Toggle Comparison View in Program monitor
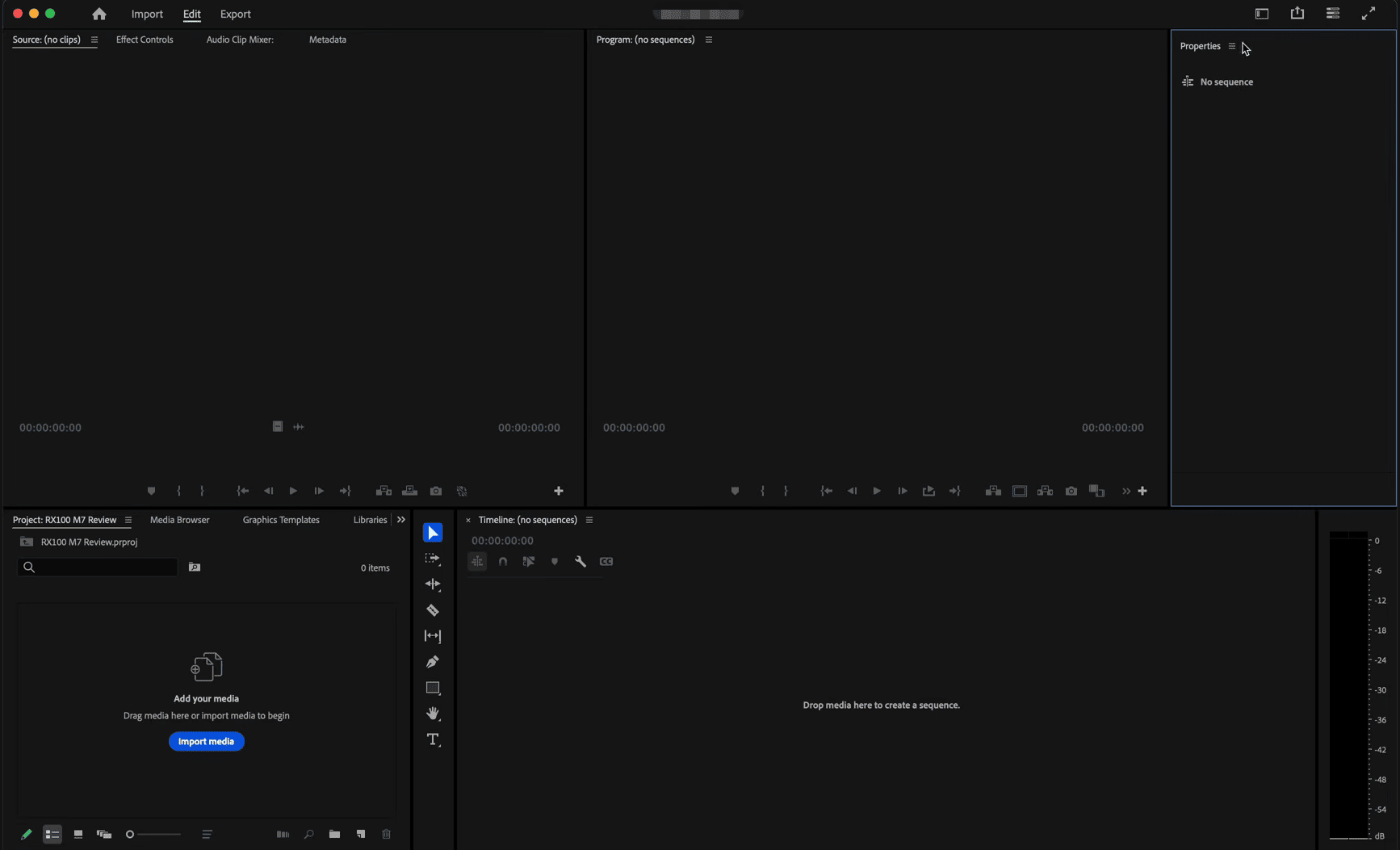 click(x=1097, y=491)
